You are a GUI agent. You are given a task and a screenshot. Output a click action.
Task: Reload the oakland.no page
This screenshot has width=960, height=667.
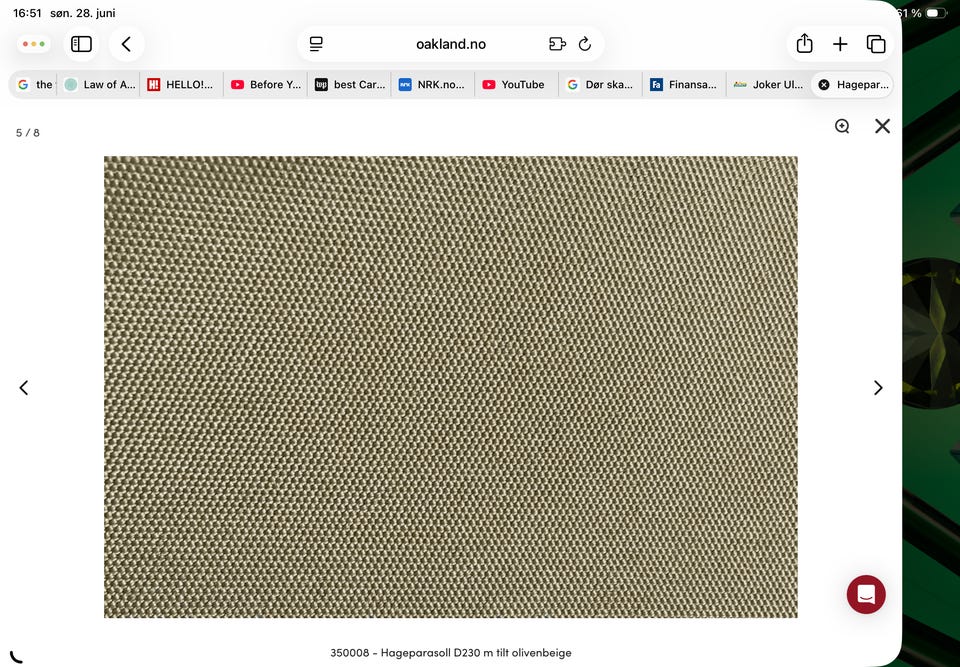pyautogui.click(x=585, y=44)
